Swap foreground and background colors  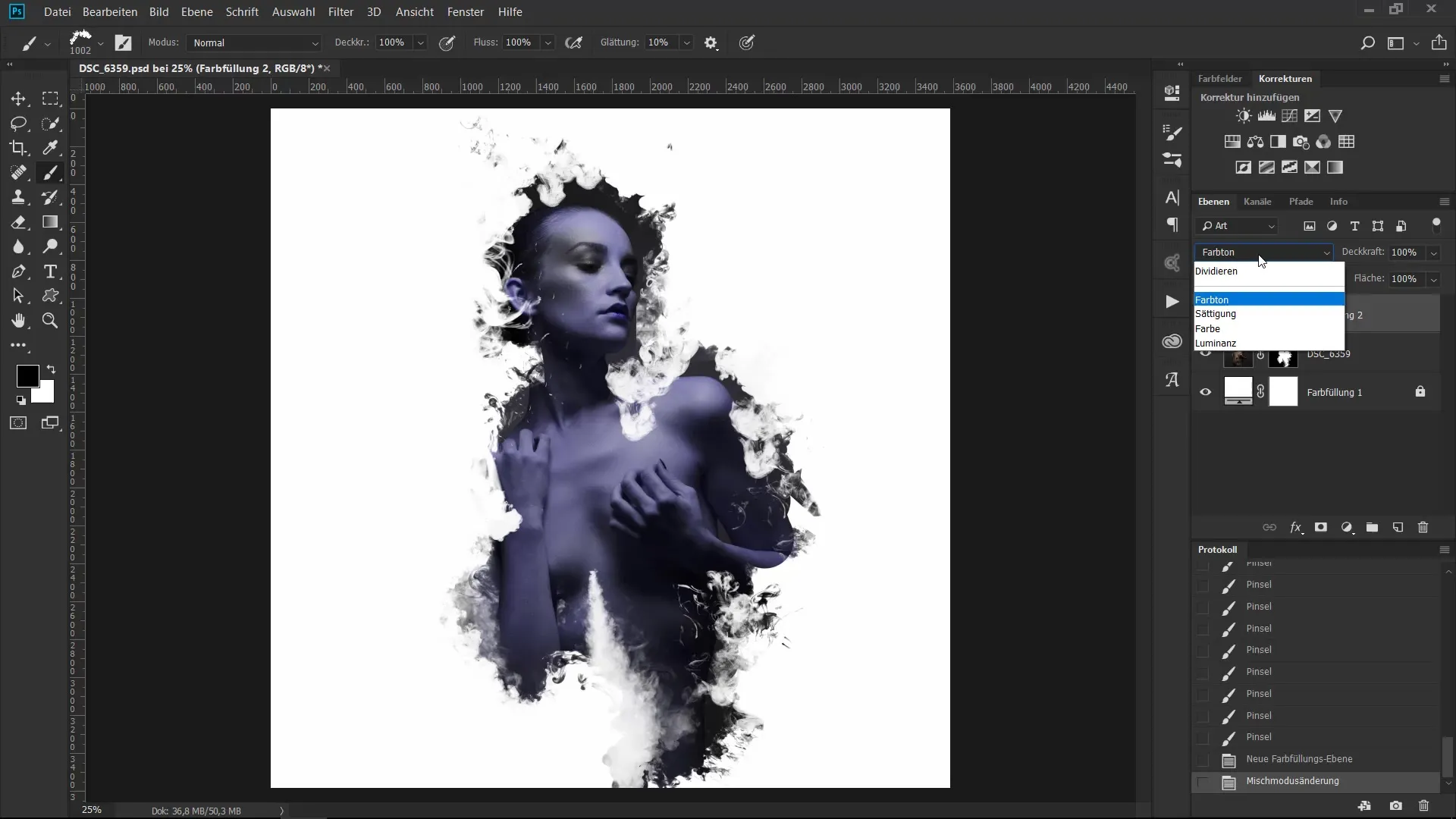(51, 369)
